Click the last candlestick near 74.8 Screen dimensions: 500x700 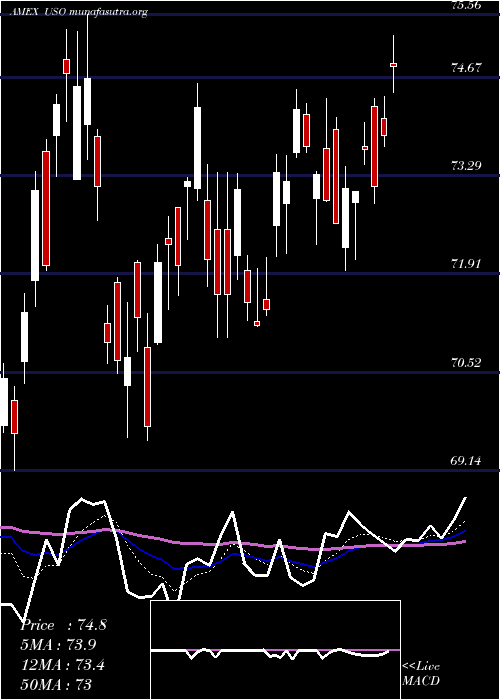393,65
